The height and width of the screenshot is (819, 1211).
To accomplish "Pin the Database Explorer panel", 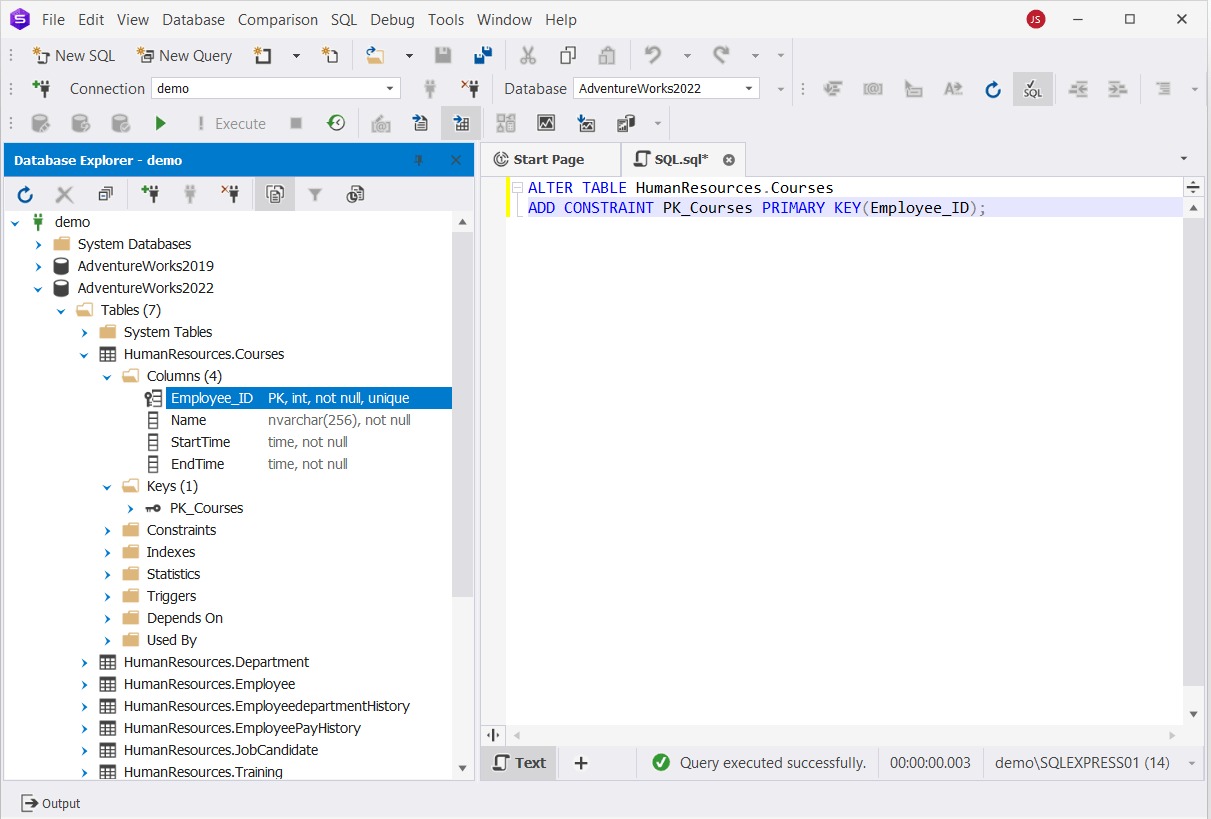I will click(419, 160).
